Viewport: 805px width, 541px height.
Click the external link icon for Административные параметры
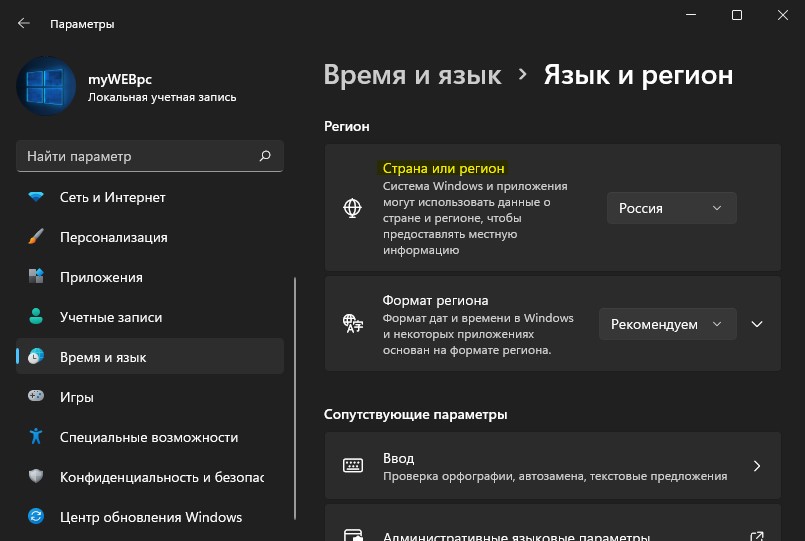(x=757, y=536)
